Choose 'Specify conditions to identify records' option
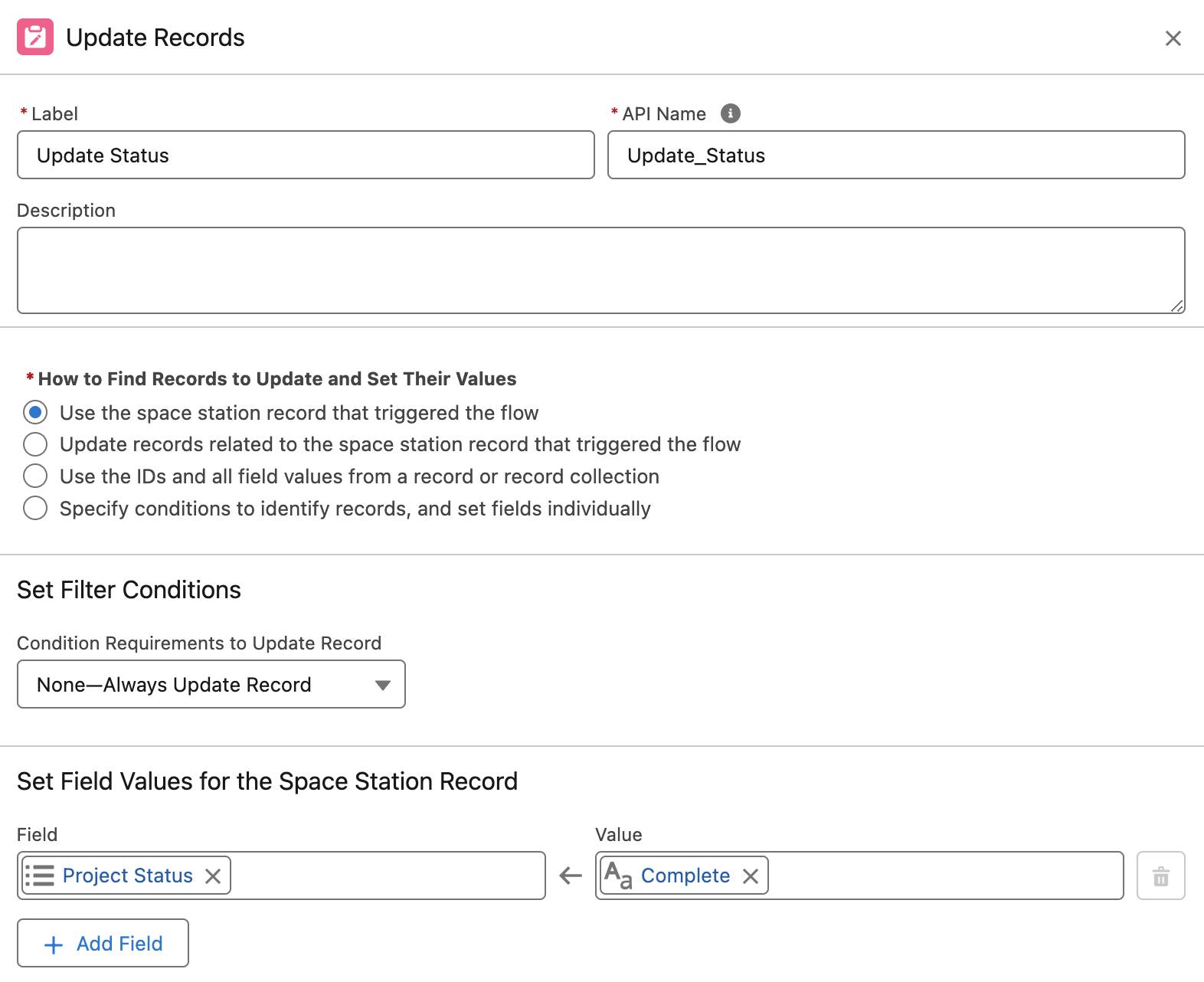Viewport: 1204px width, 982px height. pyautogui.click(x=35, y=508)
